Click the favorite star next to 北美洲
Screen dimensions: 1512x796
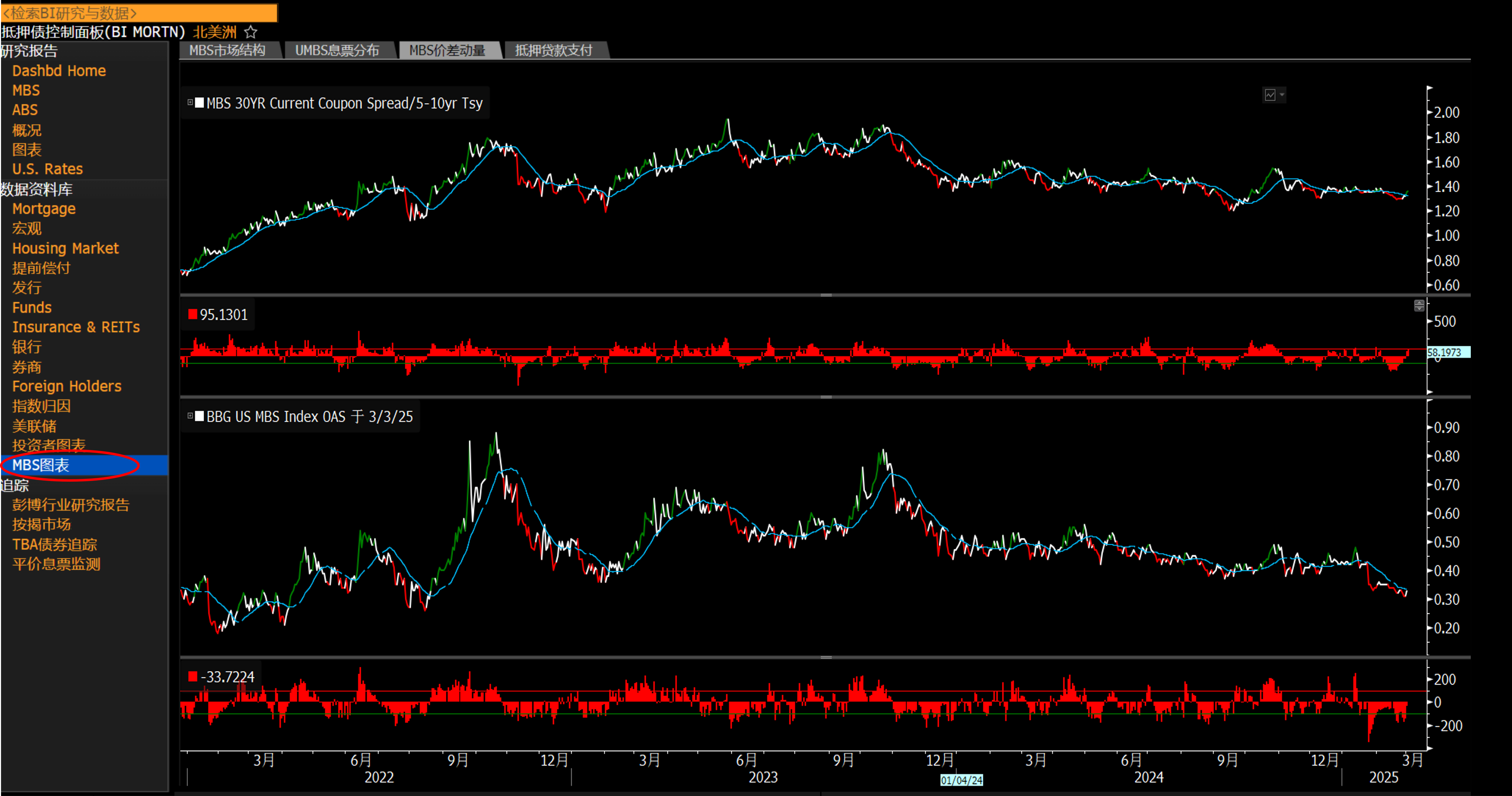(251, 32)
